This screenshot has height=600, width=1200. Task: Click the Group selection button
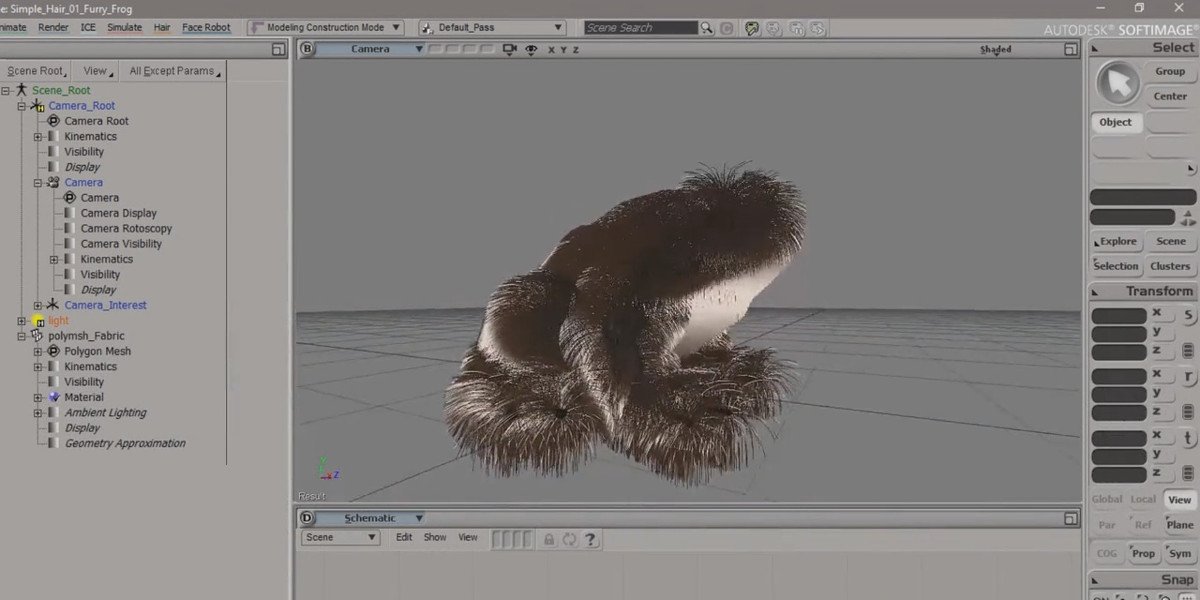[1170, 72]
